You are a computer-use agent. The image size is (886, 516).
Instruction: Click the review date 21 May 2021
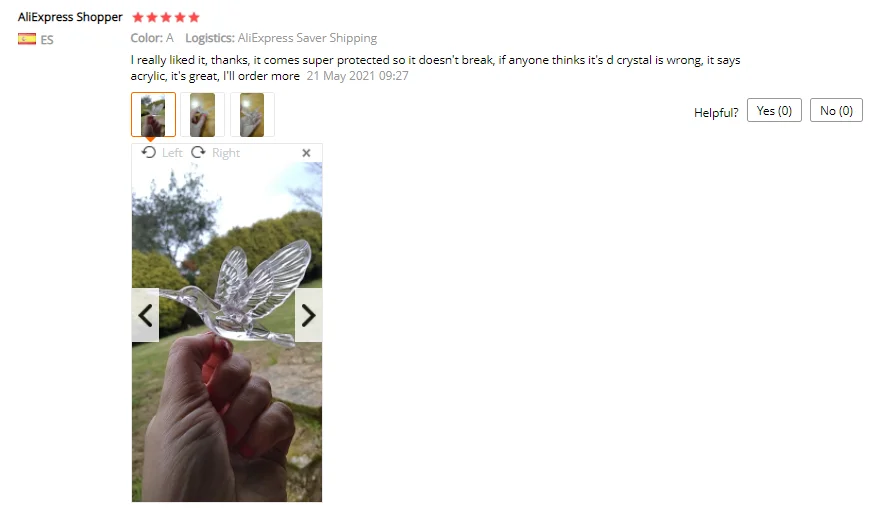coord(358,76)
